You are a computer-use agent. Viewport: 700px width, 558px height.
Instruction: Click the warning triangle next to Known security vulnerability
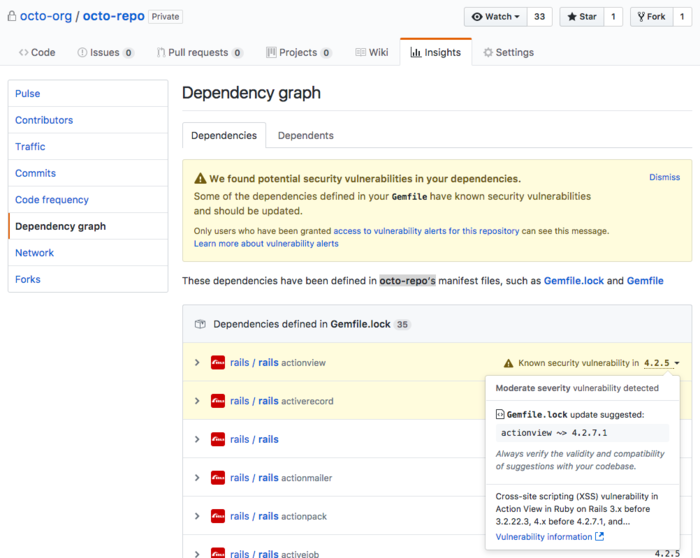[x=508, y=363]
